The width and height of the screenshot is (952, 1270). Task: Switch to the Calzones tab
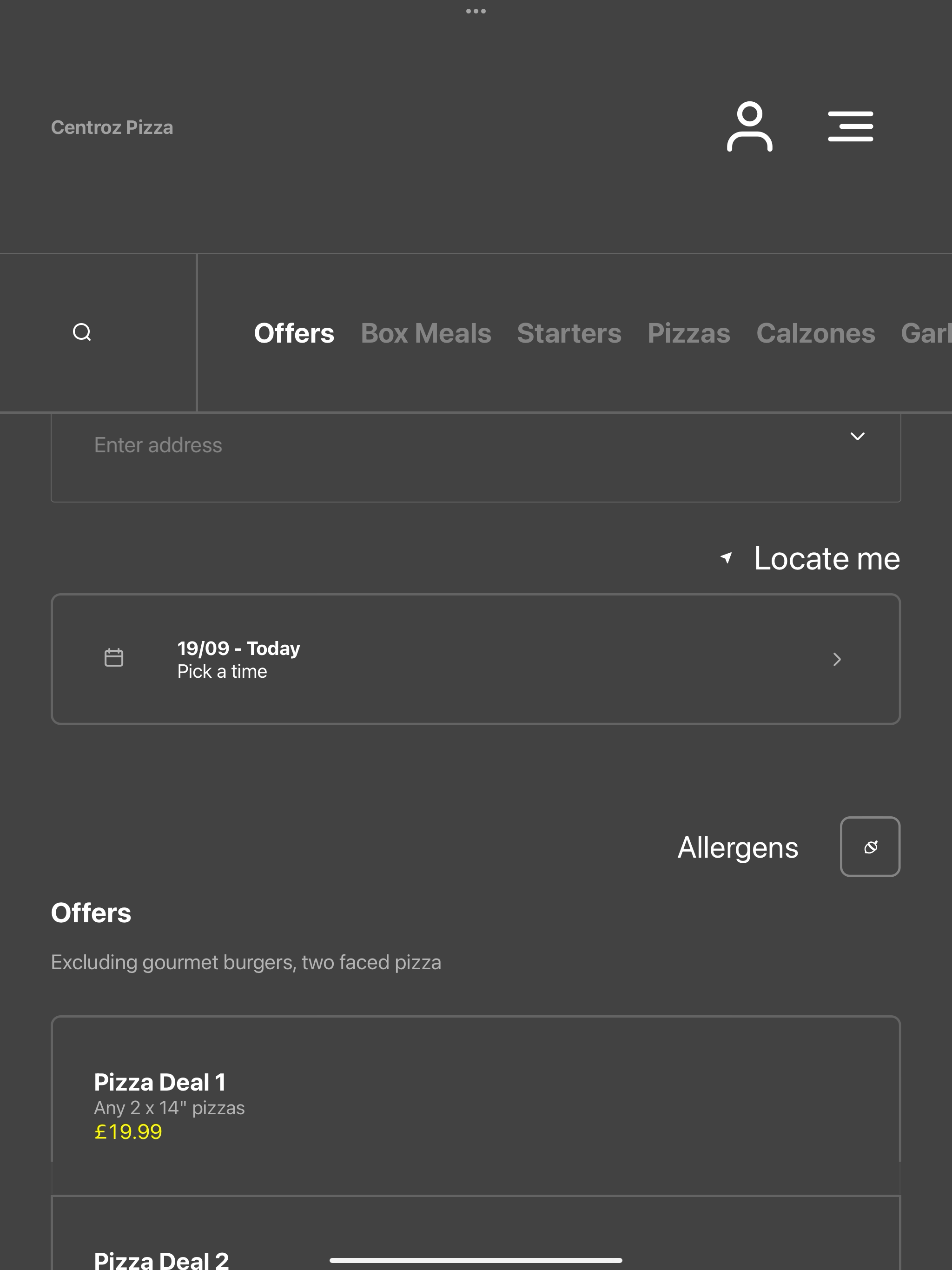click(816, 334)
